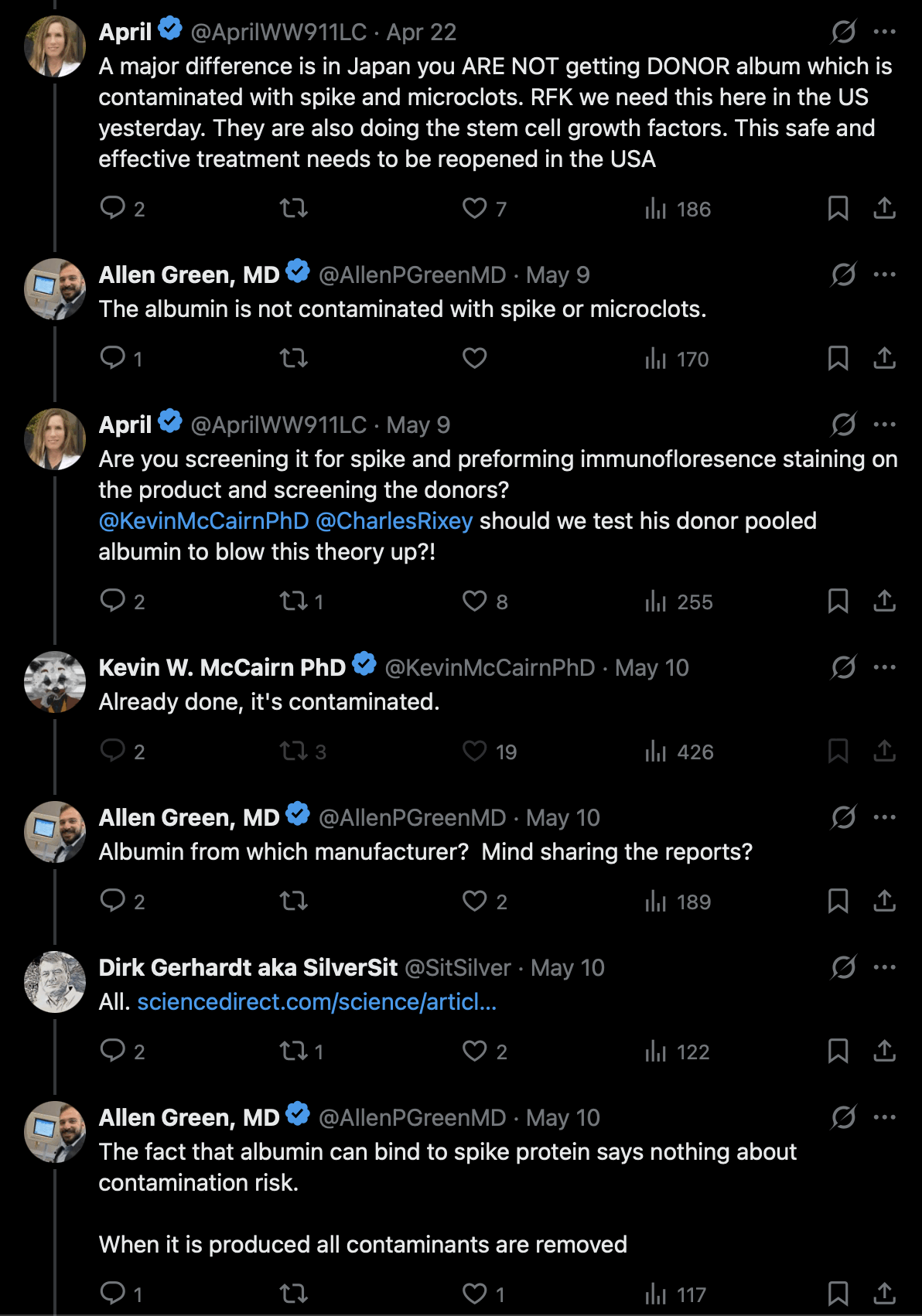Retweet Allen Green's albumin not contaminated tweet
This screenshot has width=922, height=1316.
tap(293, 358)
